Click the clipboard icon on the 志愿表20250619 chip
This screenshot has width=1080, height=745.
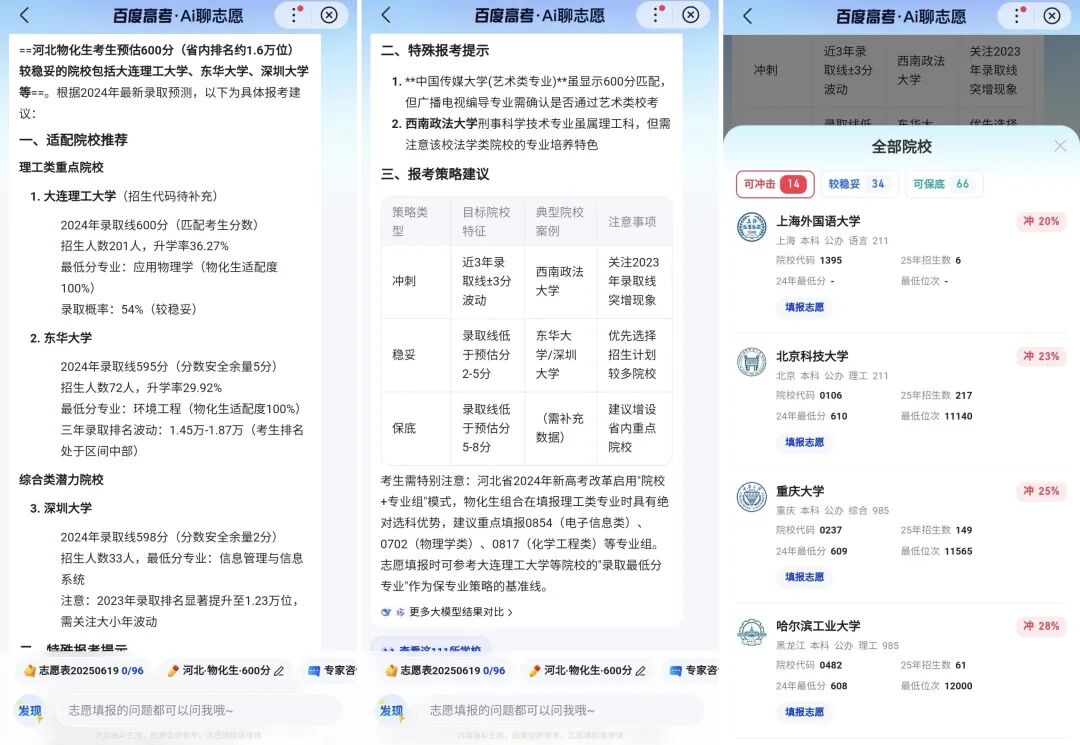coord(28,672)
